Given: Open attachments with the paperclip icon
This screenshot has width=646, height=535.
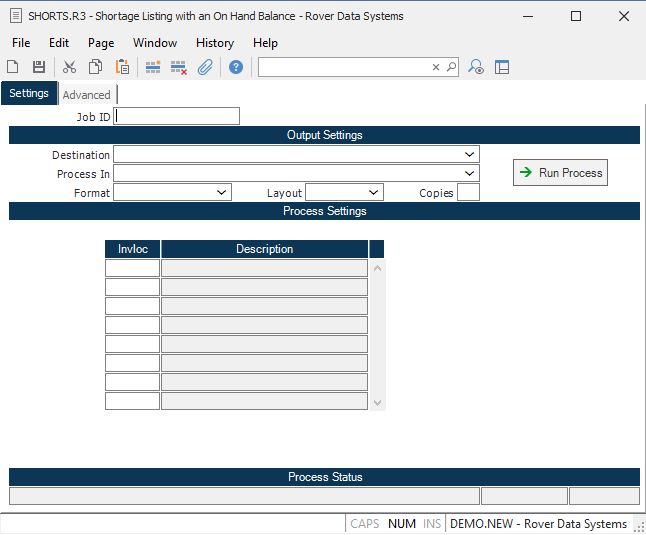Looking at the screenshot, I should (205, 67).
